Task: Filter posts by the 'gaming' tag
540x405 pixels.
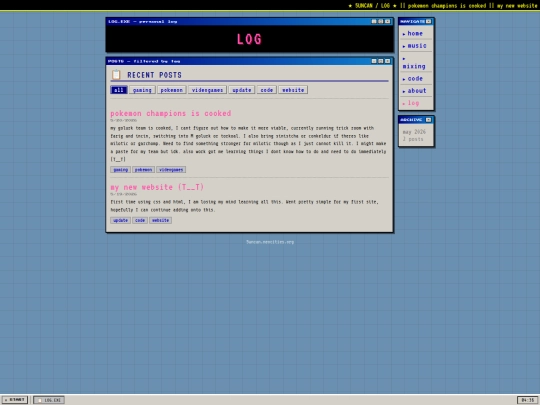Action: 142,90
